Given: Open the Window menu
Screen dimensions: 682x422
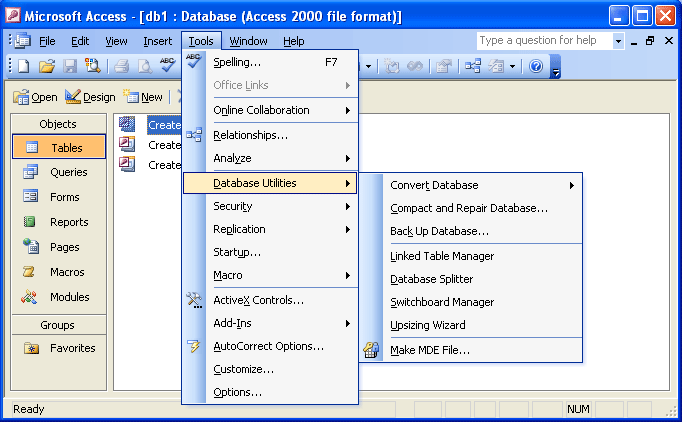Looking at the screenshot, I should point(248,41).
